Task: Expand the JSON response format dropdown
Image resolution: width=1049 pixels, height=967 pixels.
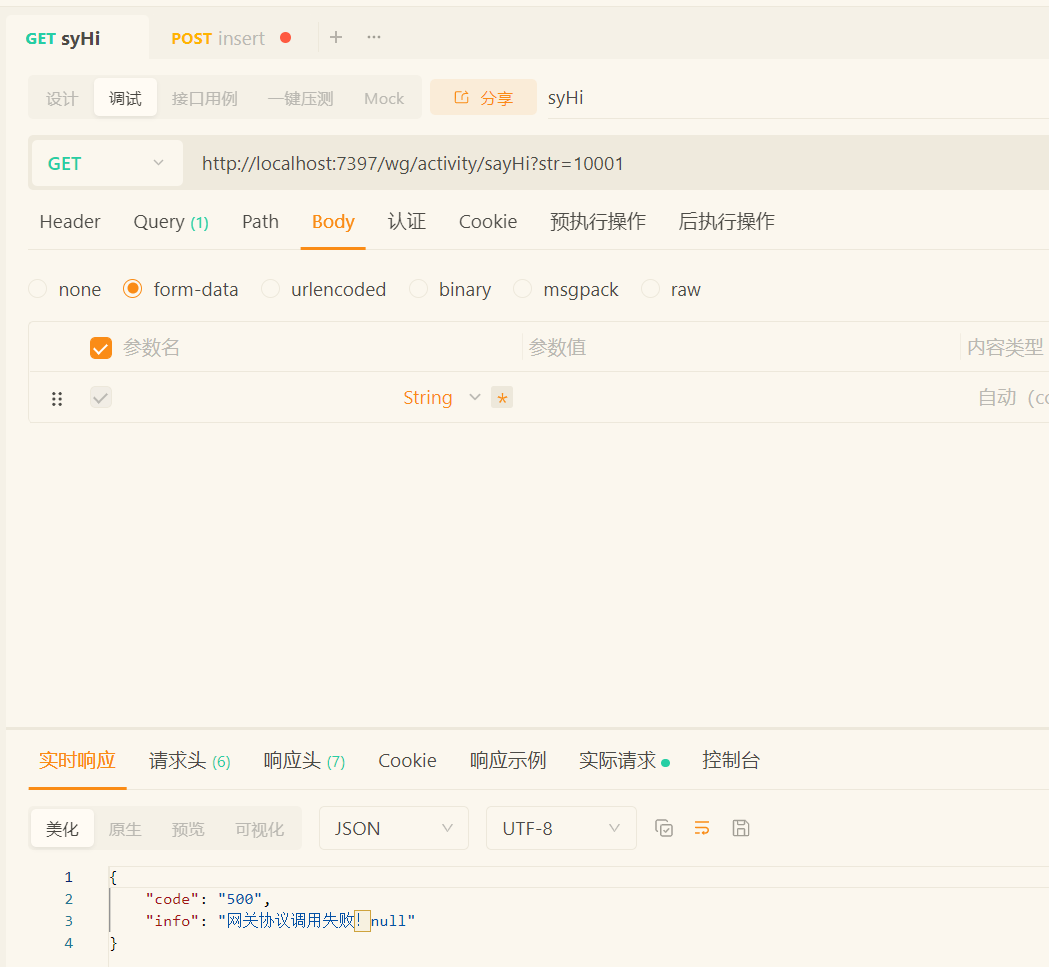Action: click(x=393, y=828)
